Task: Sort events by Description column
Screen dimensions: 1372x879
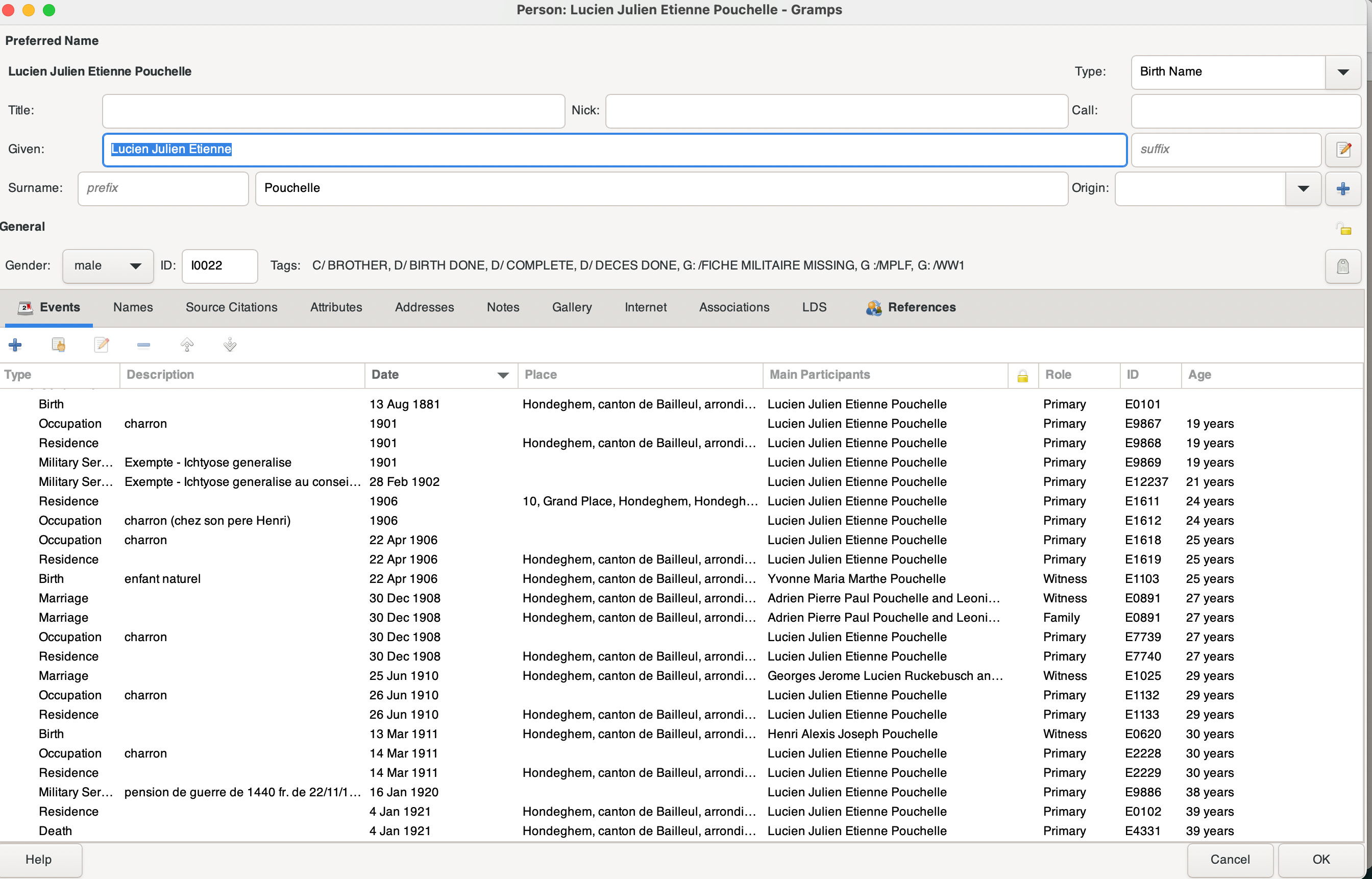Action: pos(242,375)
